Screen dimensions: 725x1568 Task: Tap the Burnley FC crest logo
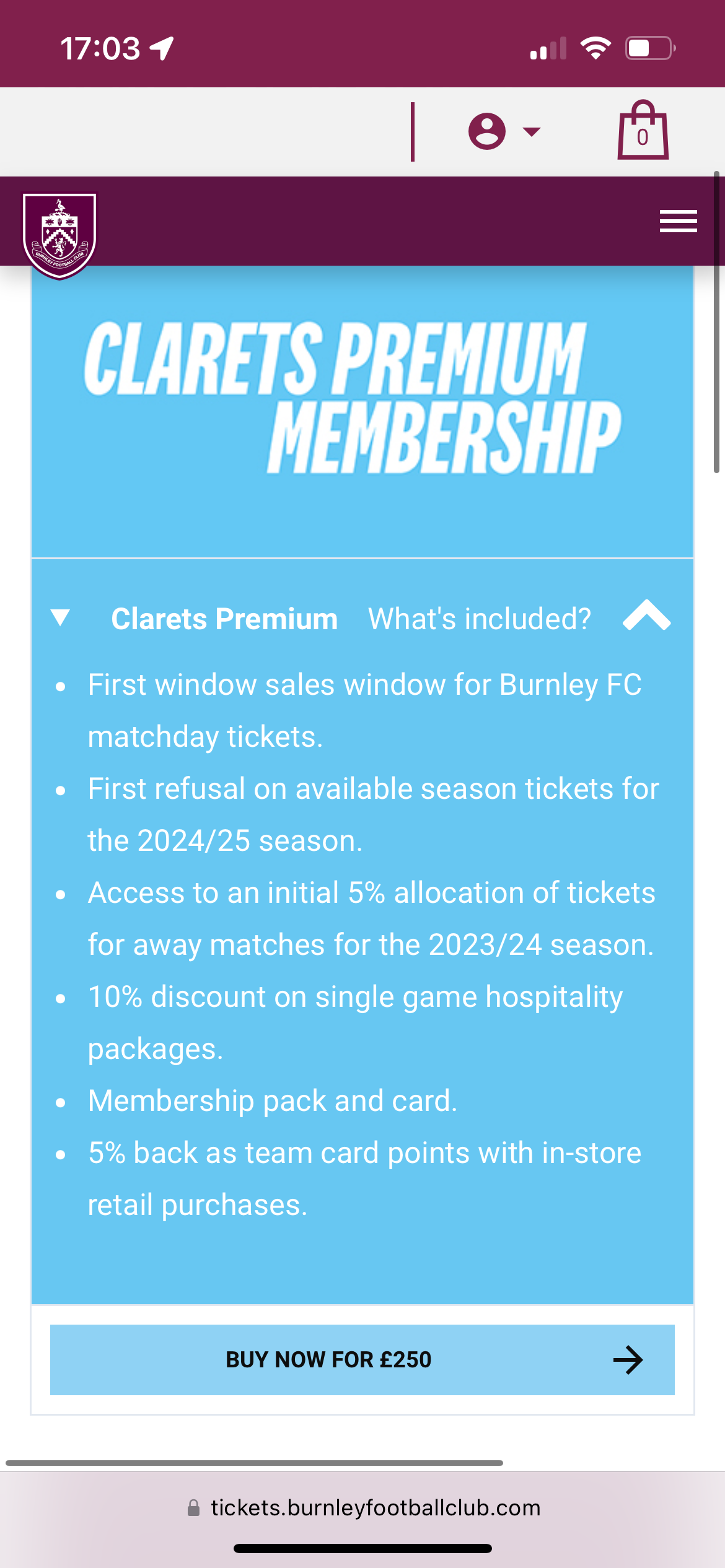(x=59, y=235)
